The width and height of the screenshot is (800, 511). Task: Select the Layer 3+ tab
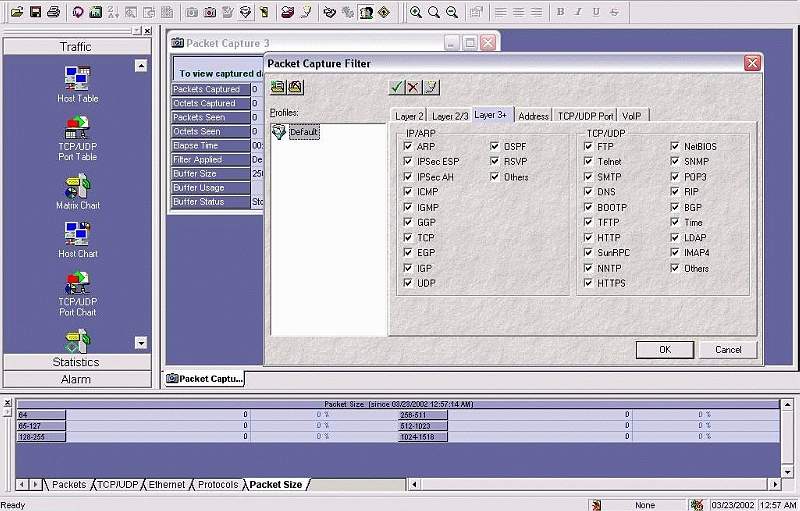pos(491,115)
